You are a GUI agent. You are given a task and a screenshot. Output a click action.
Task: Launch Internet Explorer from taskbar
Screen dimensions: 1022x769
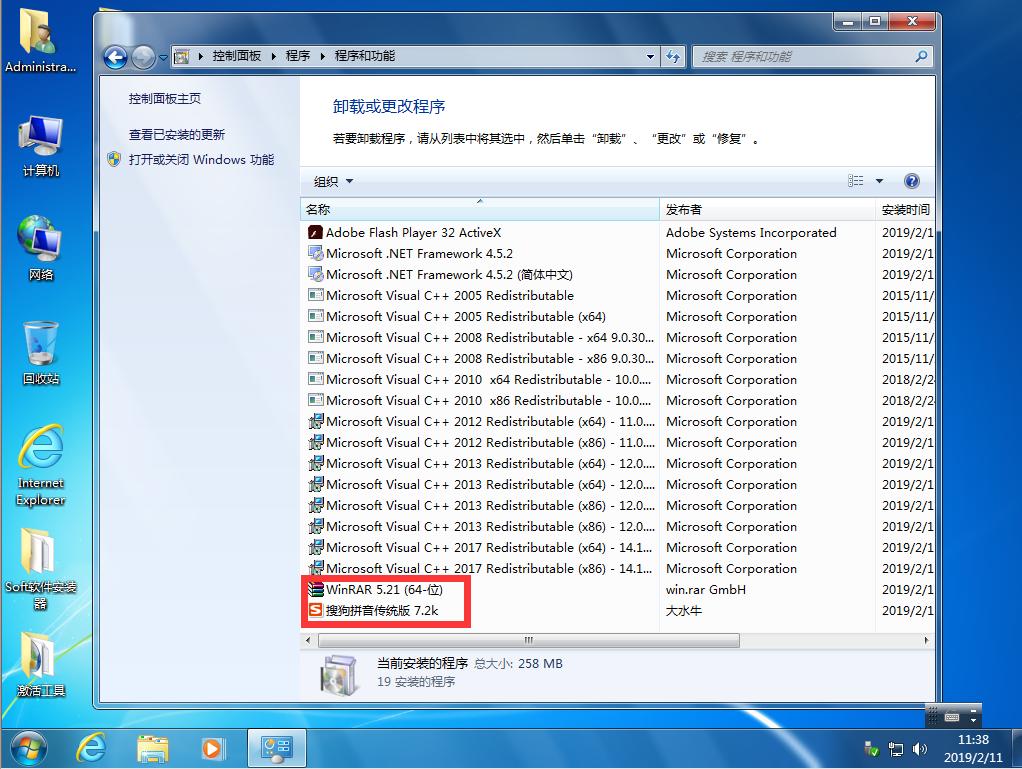[91, 748]
